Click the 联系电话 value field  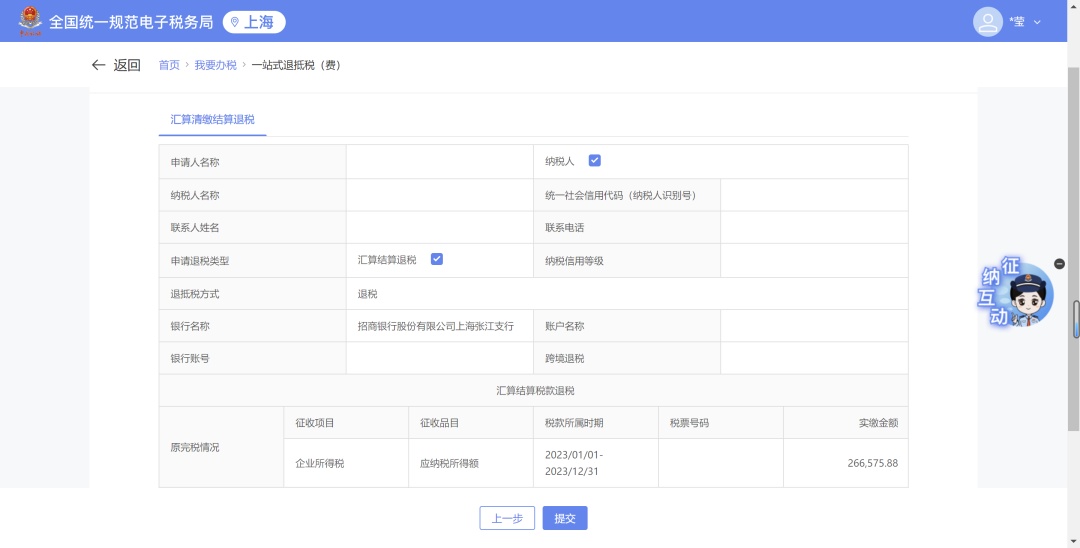pos(813,227)
